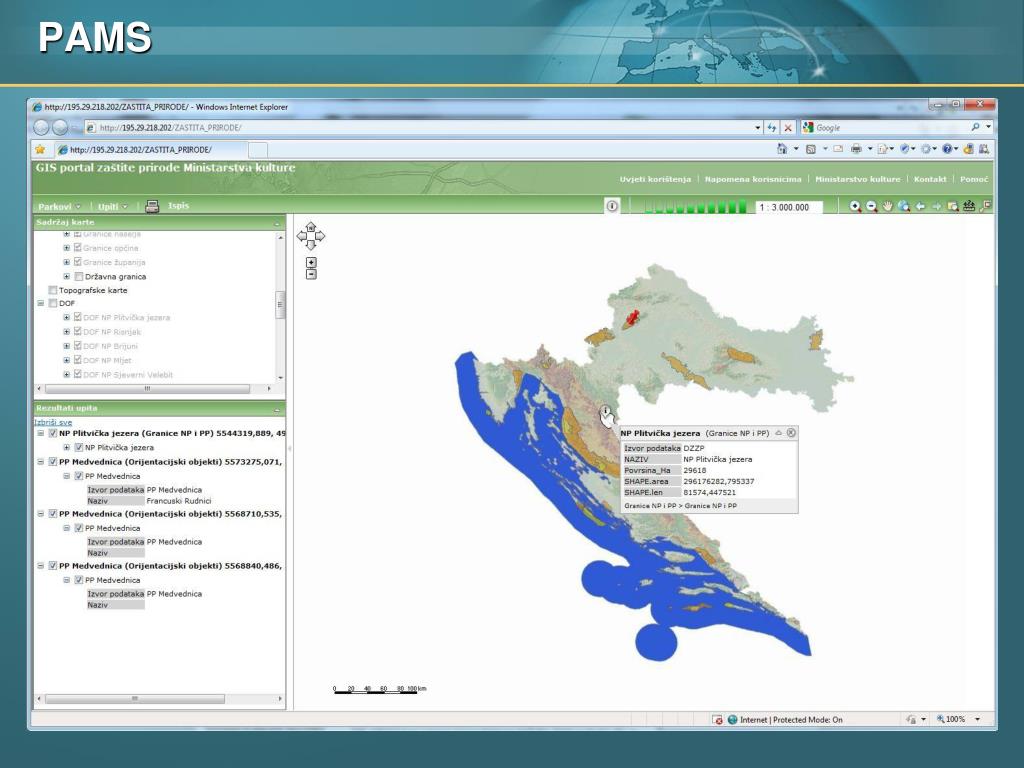Toggle DOF NP Plitvička jezera checkbox
Viewport: 1024px width, 768px height.
coord(78,317)
